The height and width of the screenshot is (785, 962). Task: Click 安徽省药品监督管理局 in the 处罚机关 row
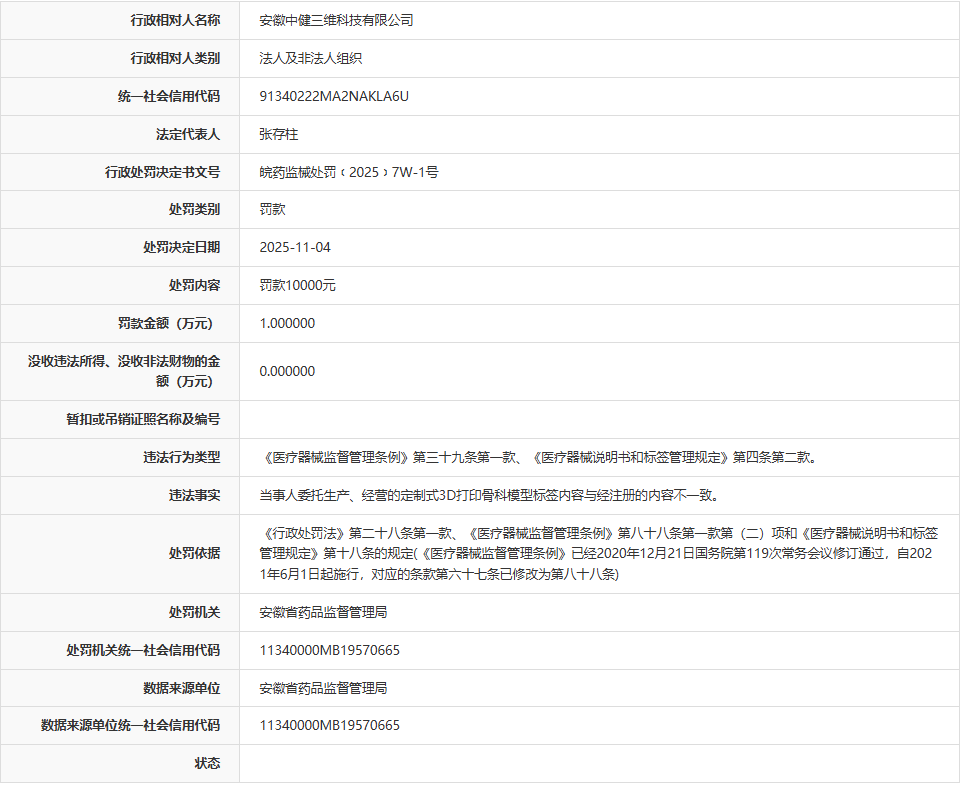click(x=323, y=612)
